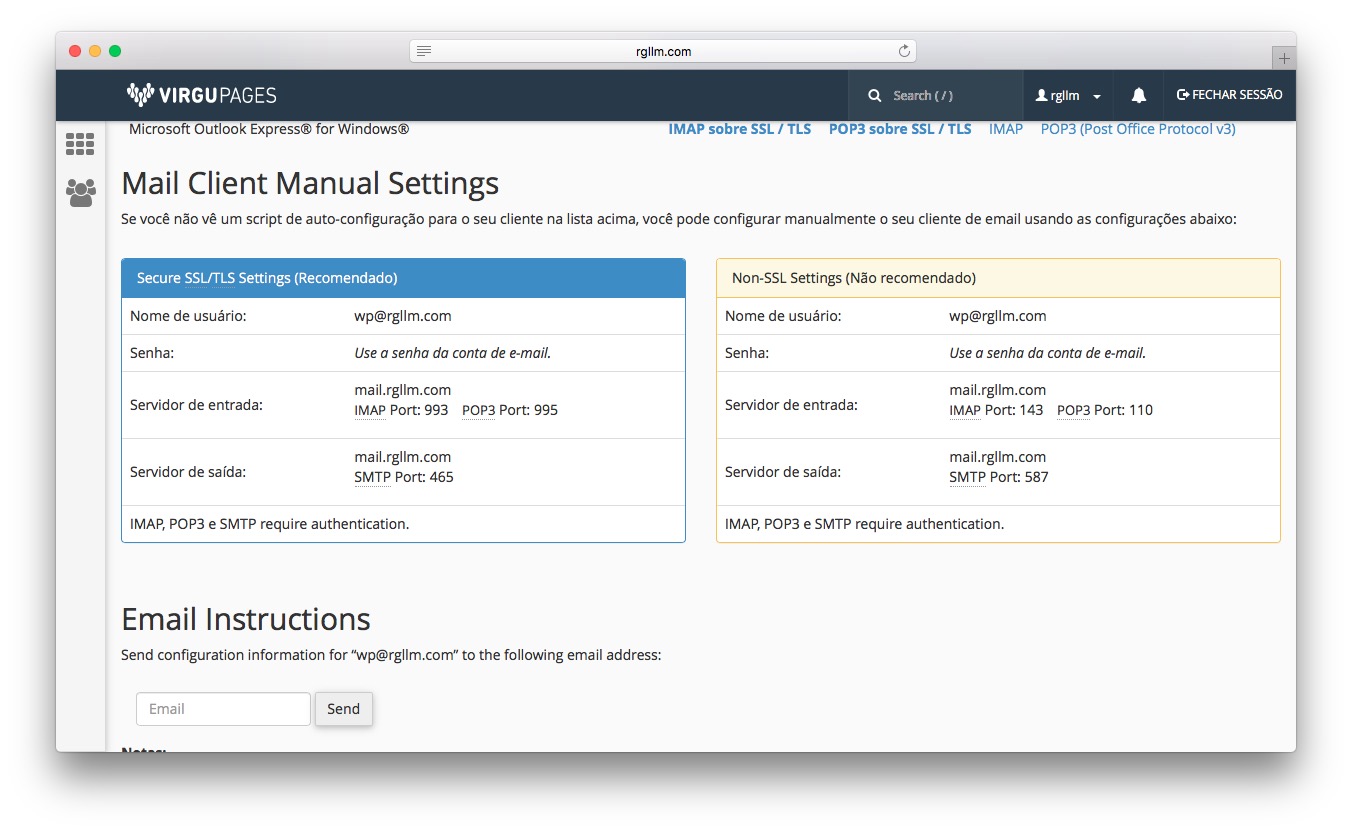Viewport: 1352px width, 832px height.
Task: Open Safari reader view icon
Action: point(424,51)
